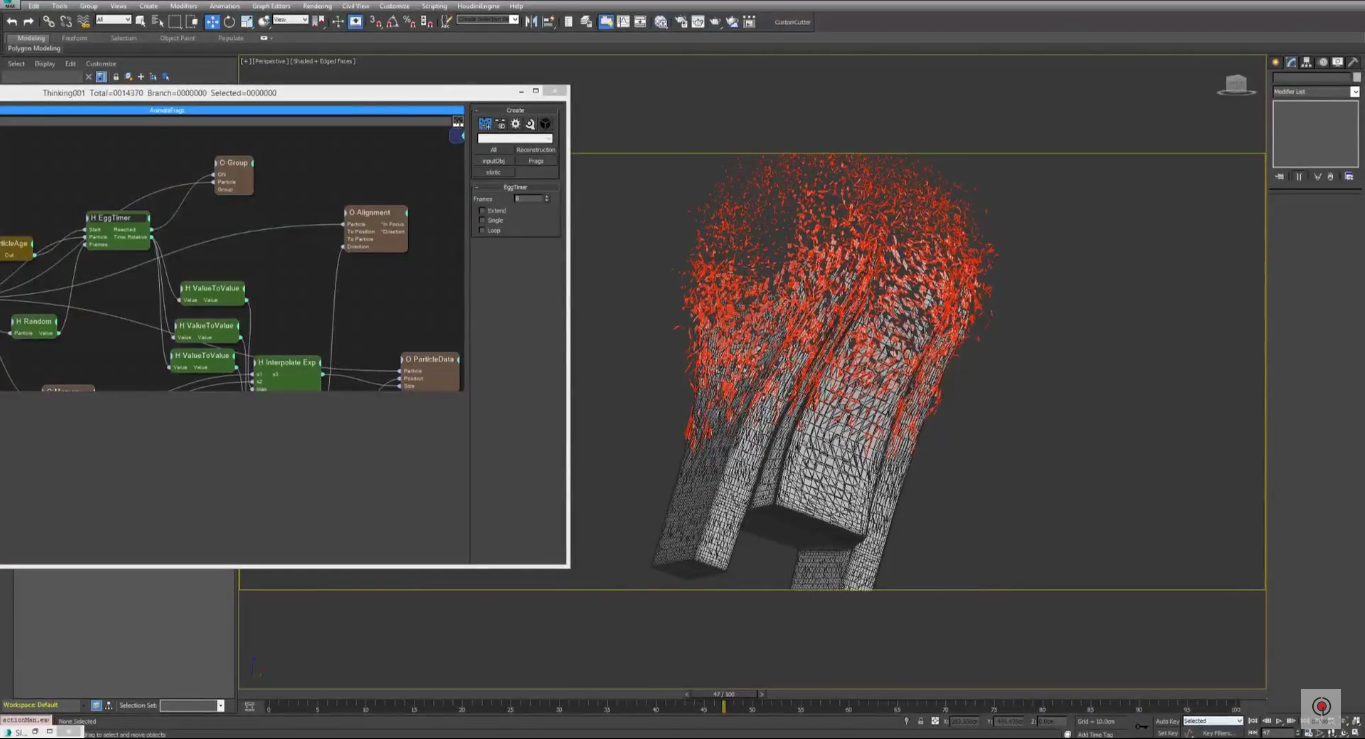Open the selection filter All dropdown
This screenshot has height=739, width=1365.
pos(113,19)
